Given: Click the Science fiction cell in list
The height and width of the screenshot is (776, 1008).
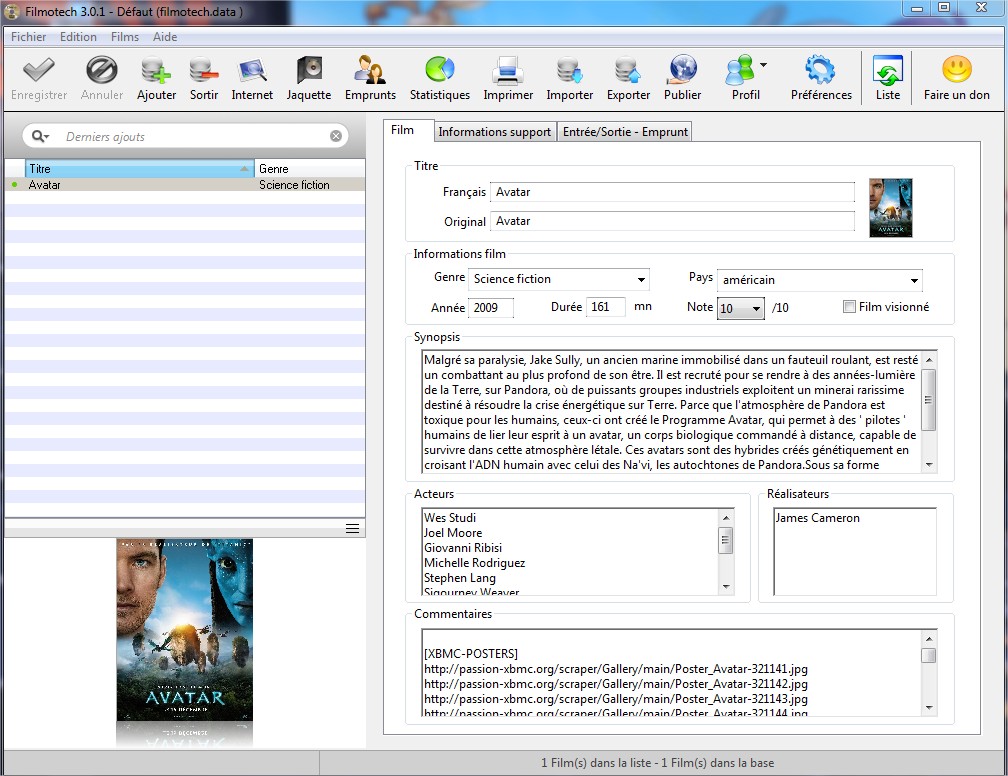Looking at the screenshot, I should (x=294, y=185).
